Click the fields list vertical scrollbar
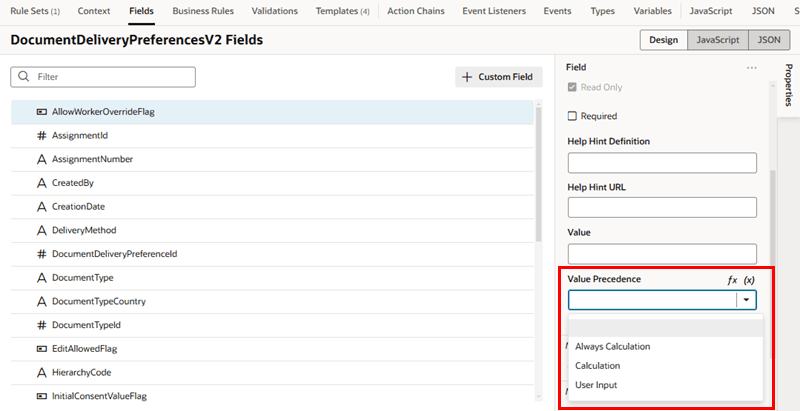The width and height of the screenshot is (800, 411). coord(539,172)
